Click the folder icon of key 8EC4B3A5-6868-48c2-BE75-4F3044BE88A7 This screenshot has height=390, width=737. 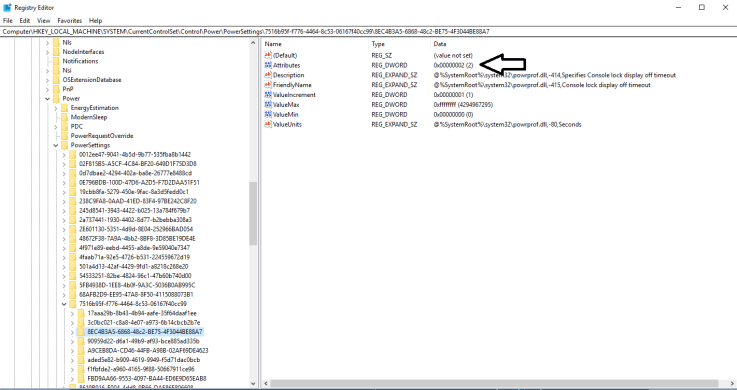coord(81,332)
